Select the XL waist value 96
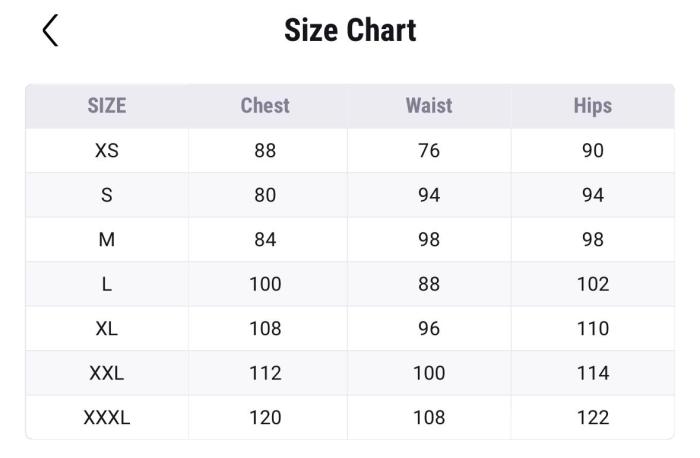 pyautogui.click(x=429, y=328)
